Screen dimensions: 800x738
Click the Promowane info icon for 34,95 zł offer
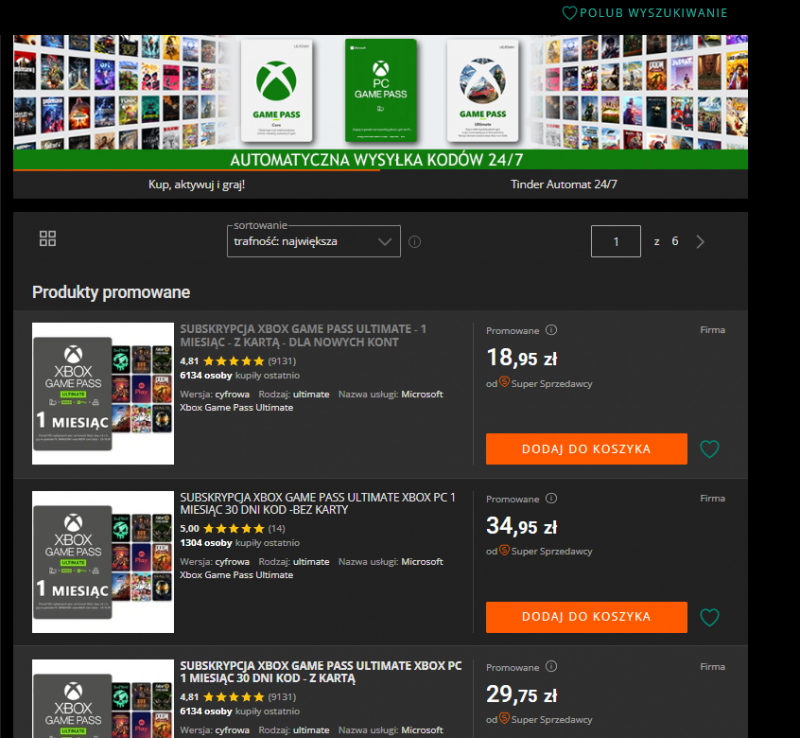pyautogui.click(x=551, y=498)
